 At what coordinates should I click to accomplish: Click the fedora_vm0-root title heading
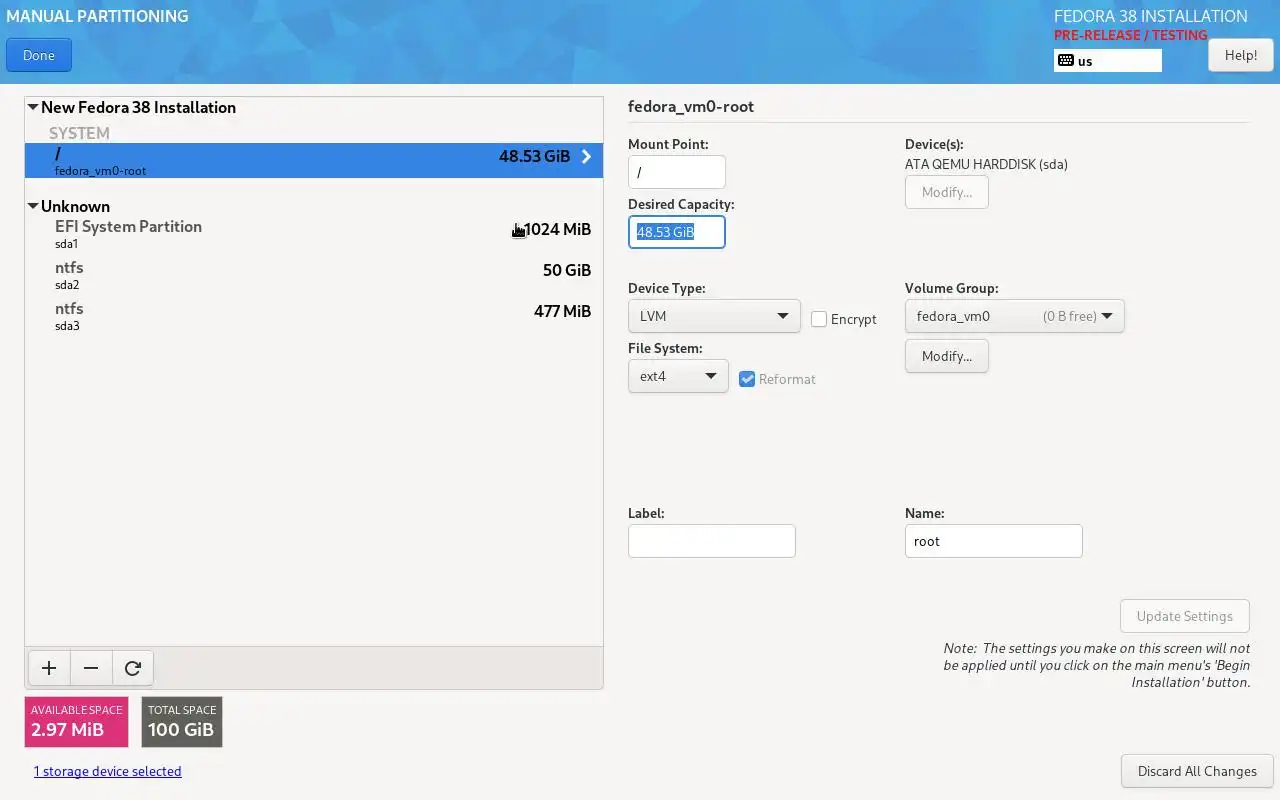coord(691,106)
